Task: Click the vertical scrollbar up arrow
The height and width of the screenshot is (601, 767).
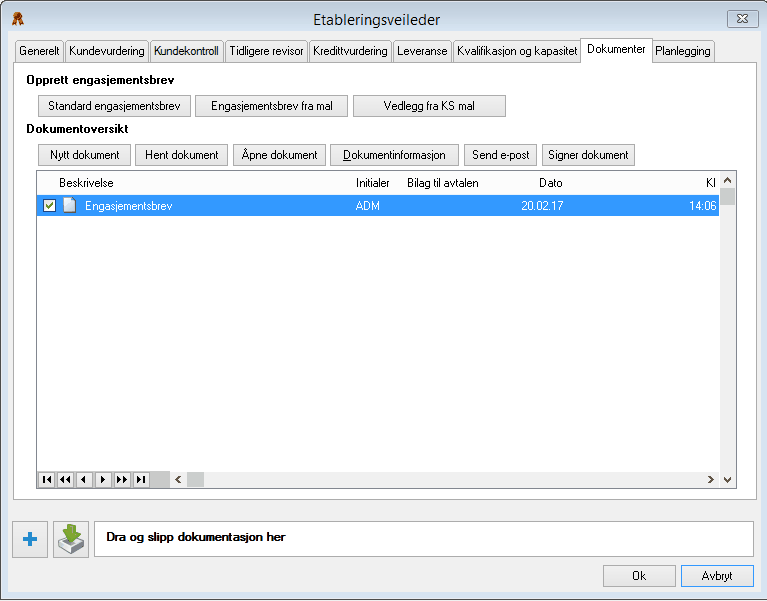Action: tap(728, 180)
